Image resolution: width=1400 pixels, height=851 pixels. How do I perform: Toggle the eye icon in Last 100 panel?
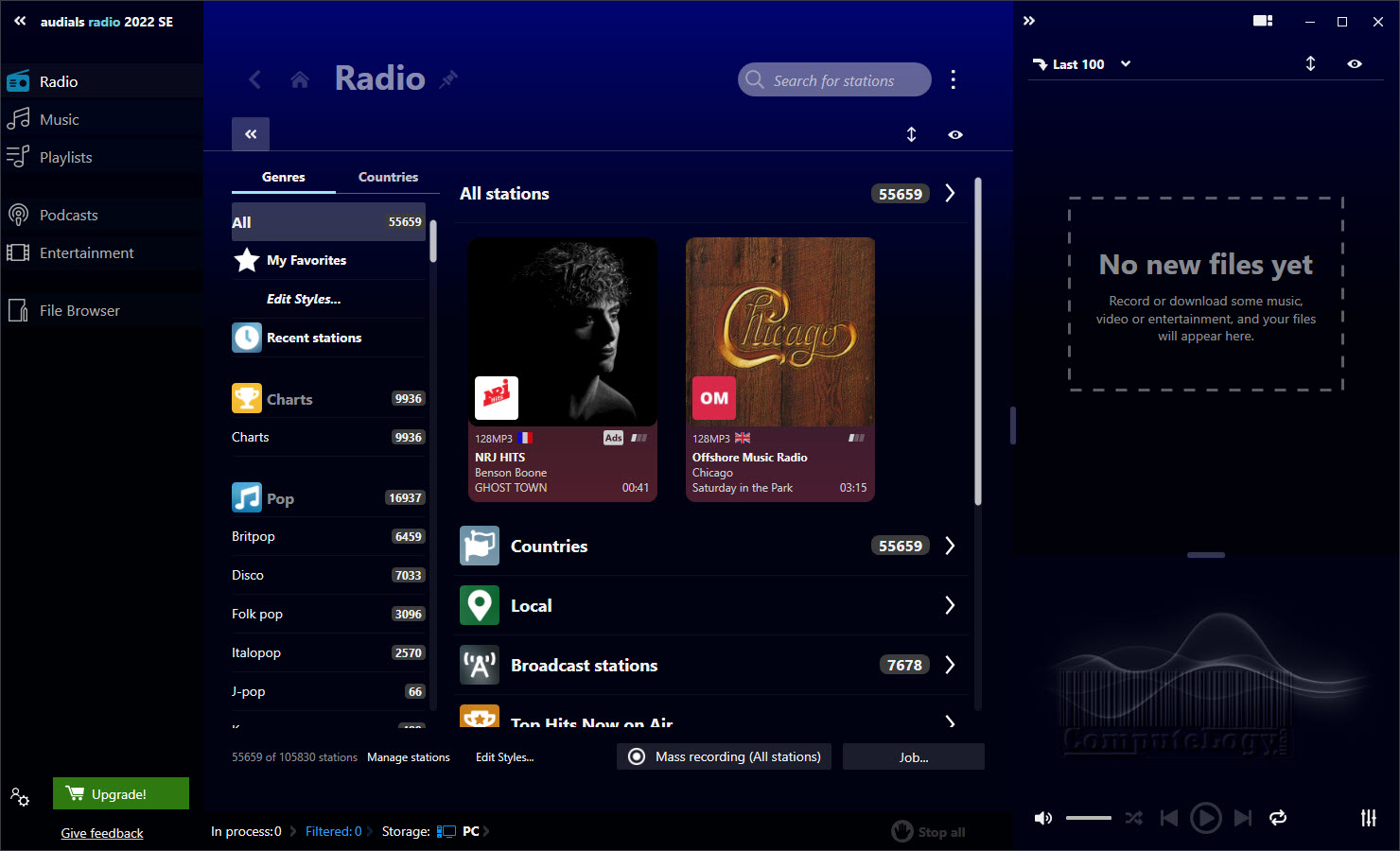click(x=1354, y=63)
